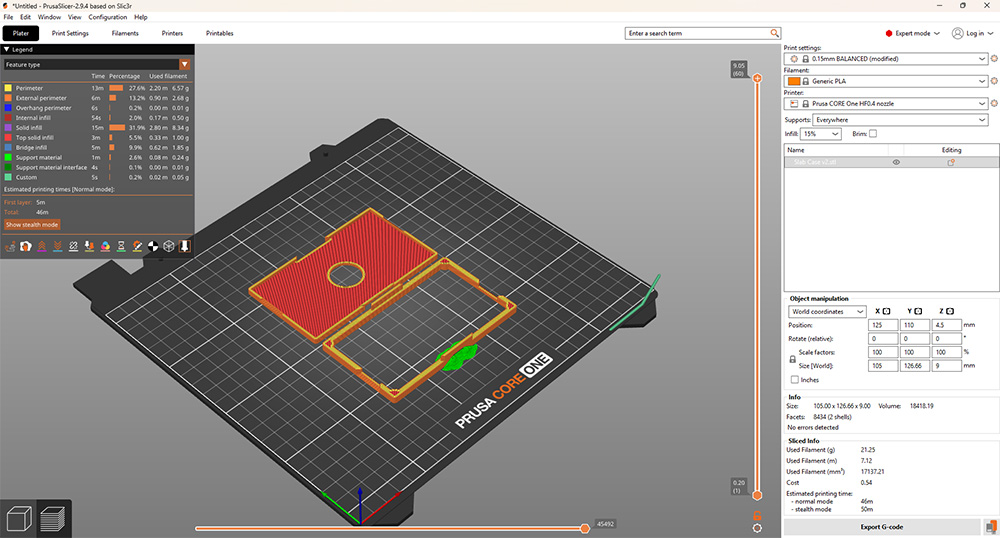This screenshot has height=538, width=1000.
Task: Switch to Filaments tab
Action: (125, 33)
